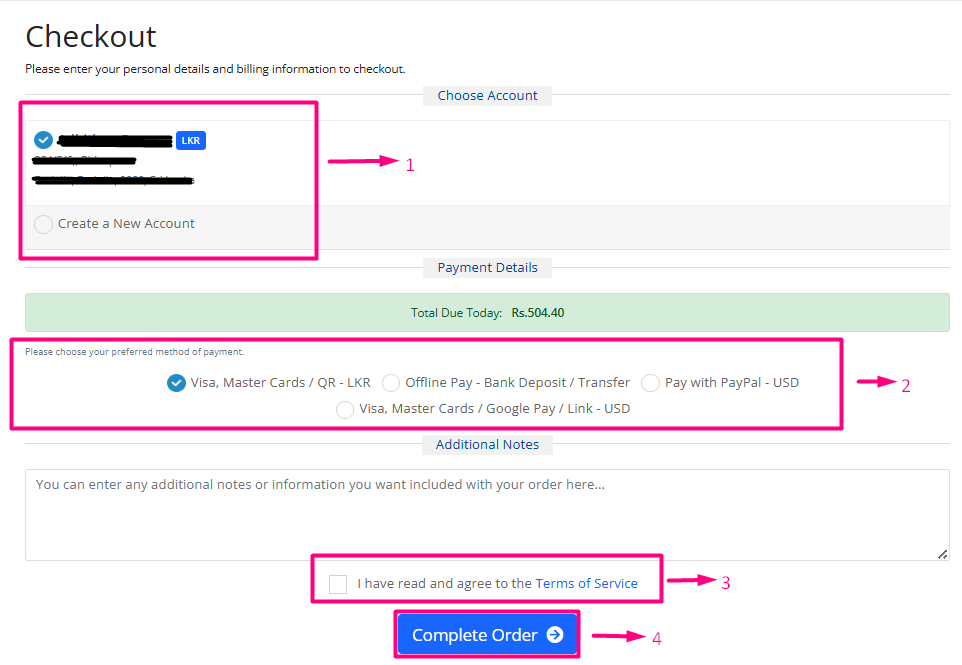Click the Total Due Today green banner
962x665 pixels.
[x=487, y=312]
